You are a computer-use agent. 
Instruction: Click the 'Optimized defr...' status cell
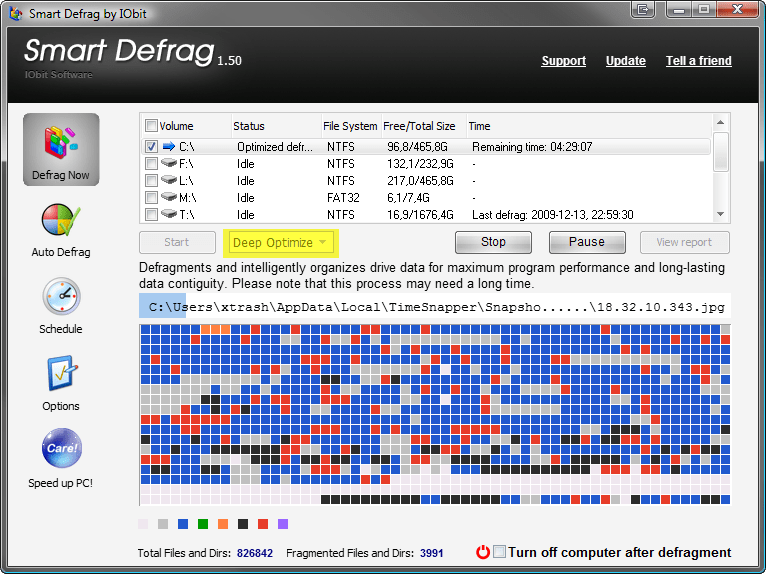[275, 147]
